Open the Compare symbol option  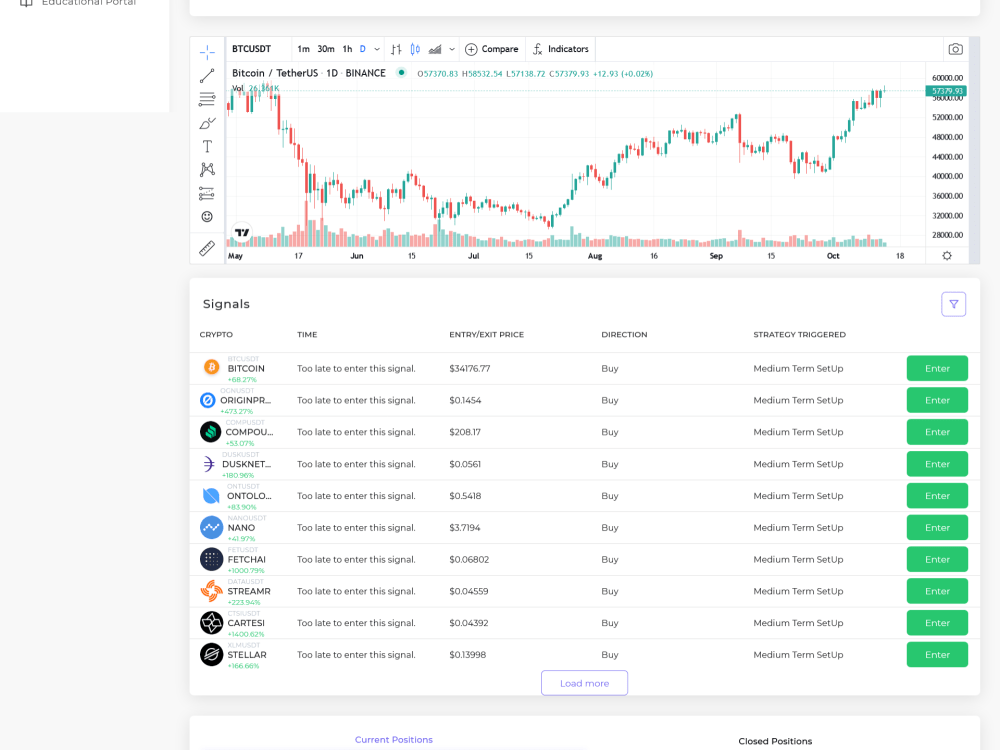click(492, 49)
